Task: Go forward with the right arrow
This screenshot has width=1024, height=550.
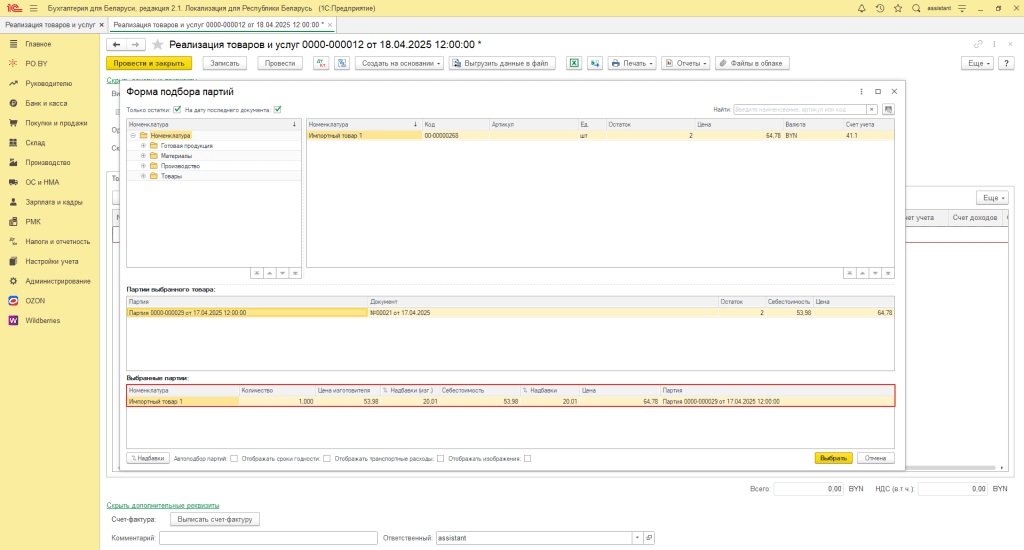Action: click(x=135, y=44)
